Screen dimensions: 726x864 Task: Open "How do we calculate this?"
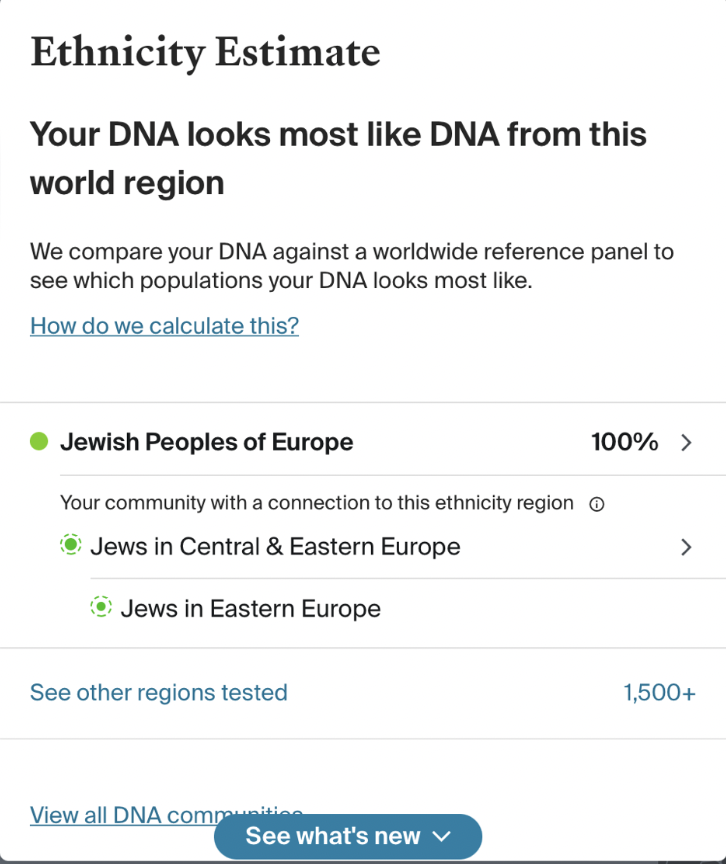[163, 325]
